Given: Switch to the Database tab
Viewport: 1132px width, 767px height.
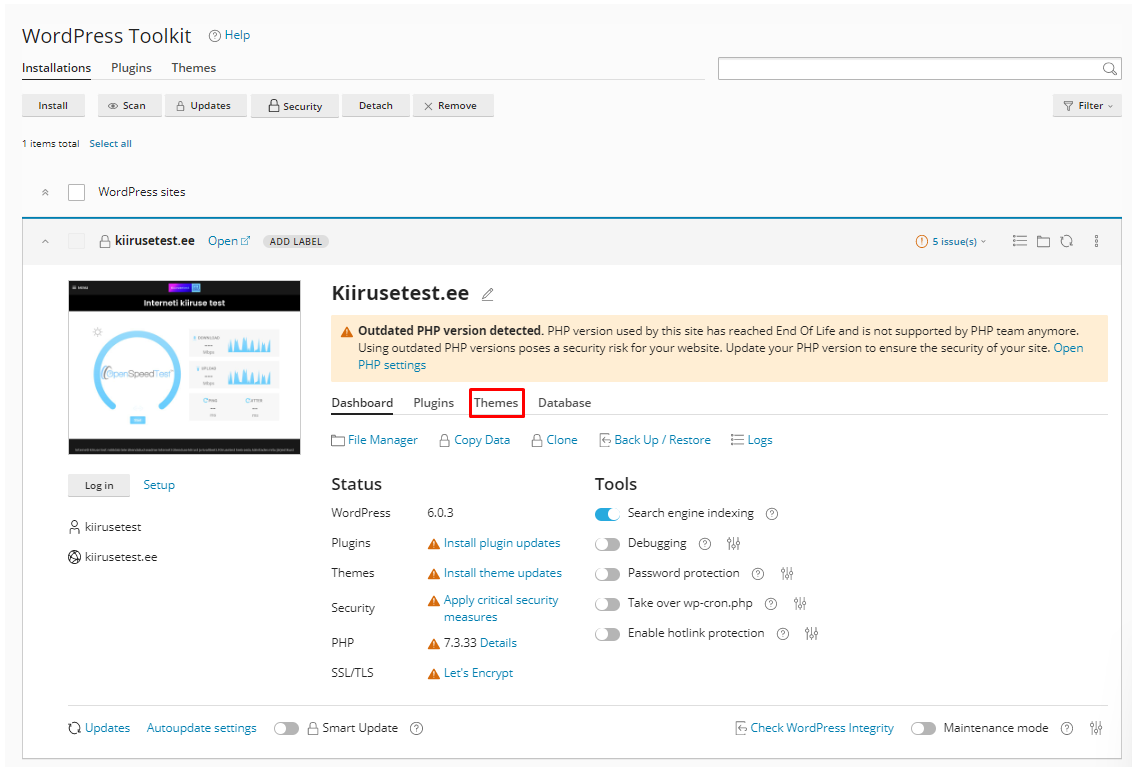Looking at the screenshot, I should click(x=564, y=403).
